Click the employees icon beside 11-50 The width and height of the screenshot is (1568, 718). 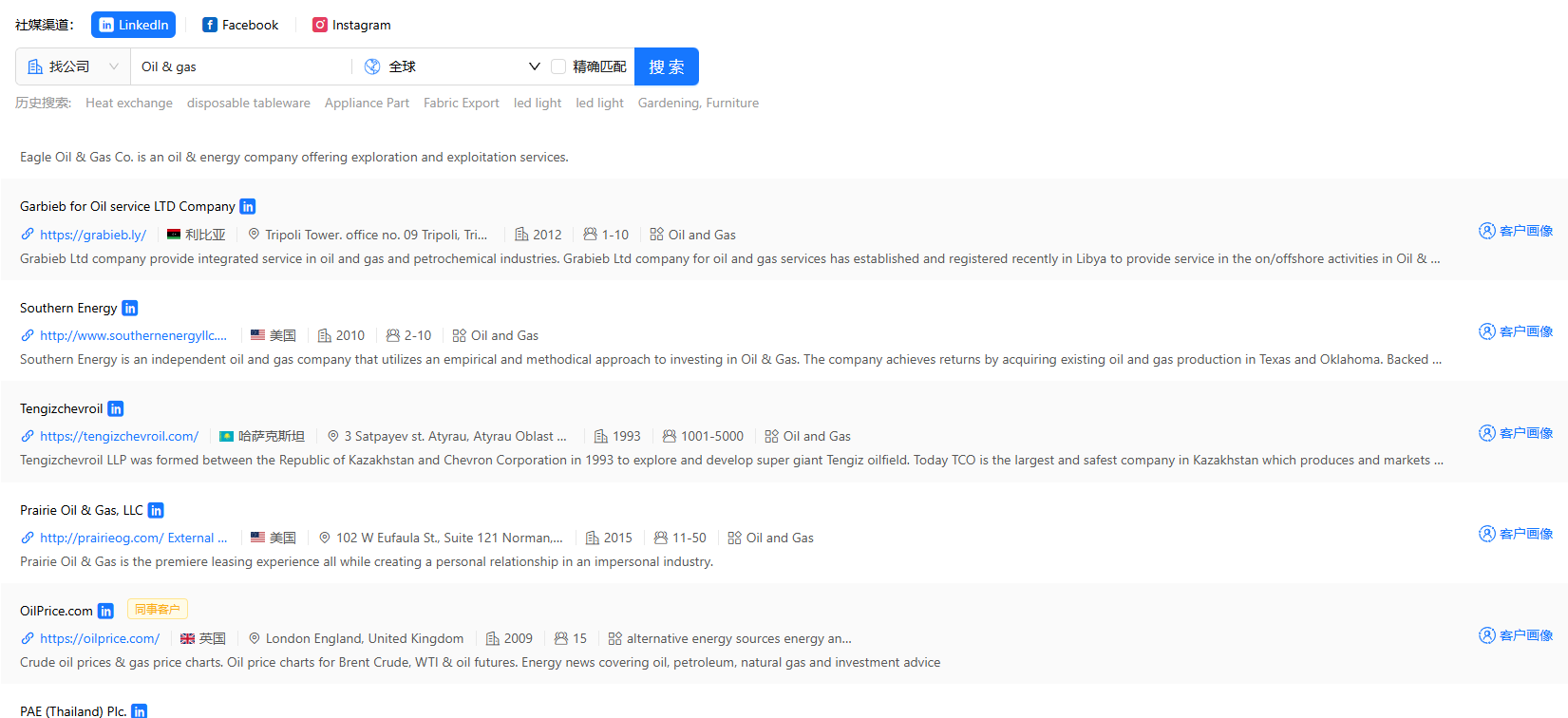[661, 538]
